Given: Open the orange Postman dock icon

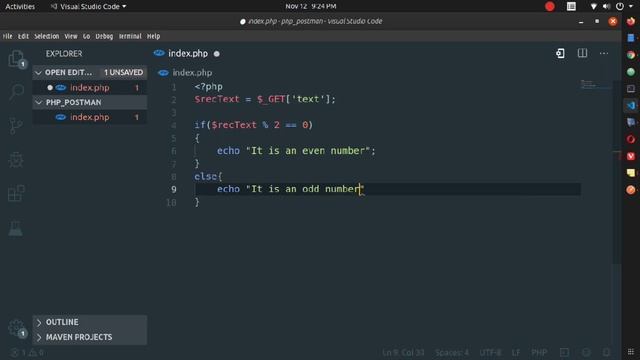Looking at the screenshot, I should tap(631, 190).
